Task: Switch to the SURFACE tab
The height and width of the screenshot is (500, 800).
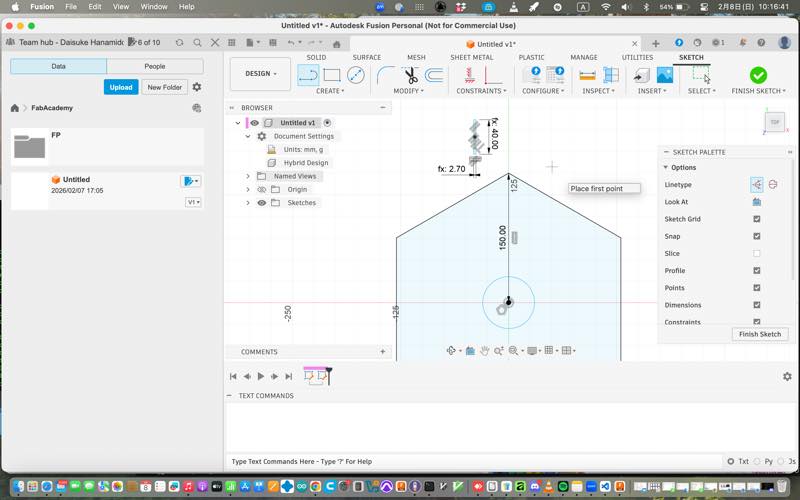Action: [366, 57]
